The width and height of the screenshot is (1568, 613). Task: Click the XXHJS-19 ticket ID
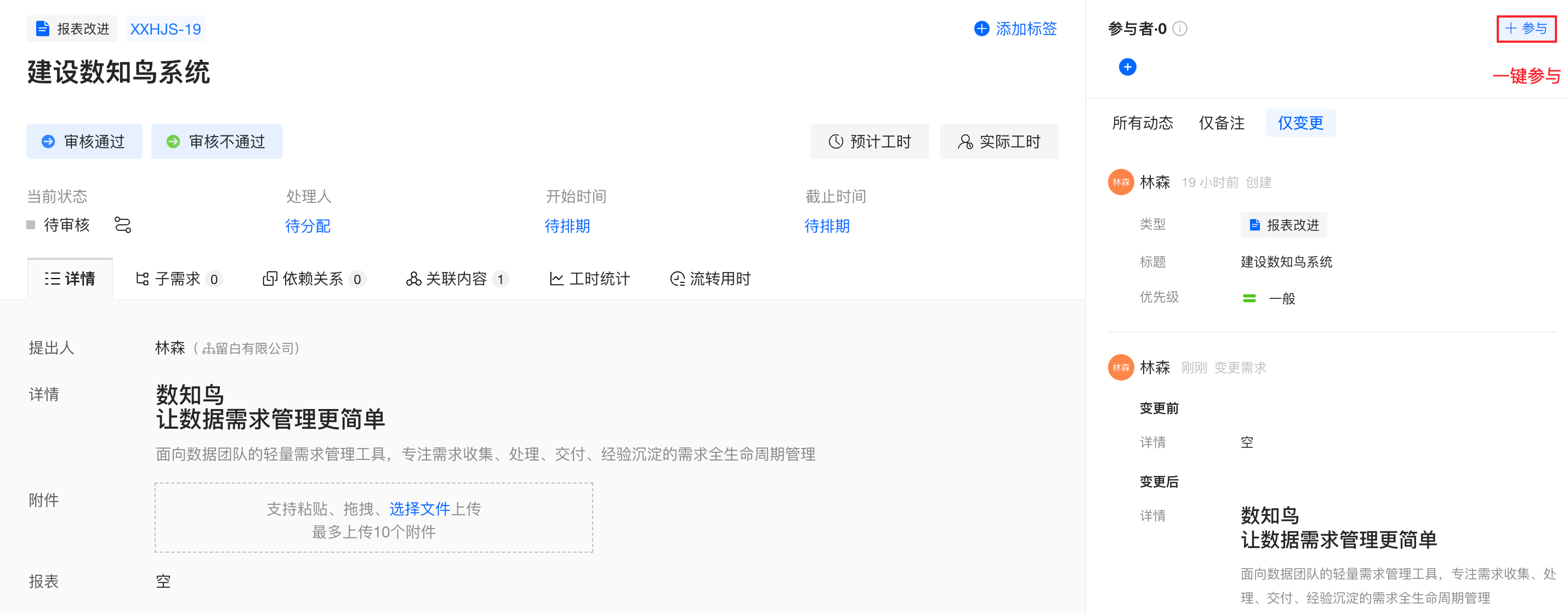pyautogui.click(x=166, y=29)
